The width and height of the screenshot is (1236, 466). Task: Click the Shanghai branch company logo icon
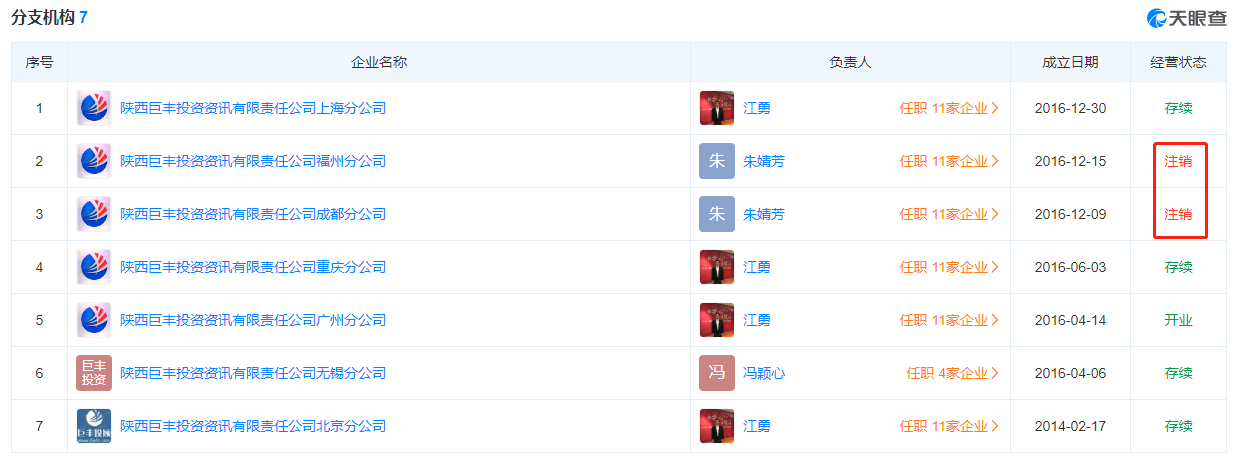pyautogui.click(x=94, y=108)
